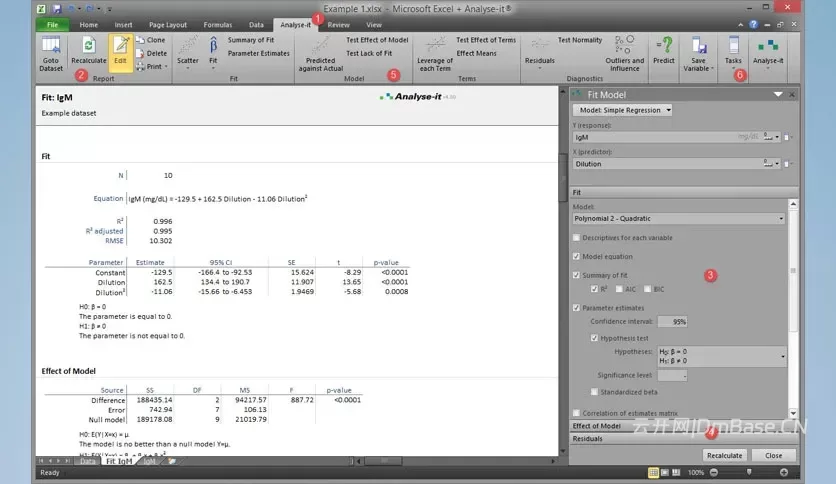Image resolution: width=836 pixels, height=484 pixels.
Task: Uncheck the Parameter estimates checkbox
Action: [576, 308]
